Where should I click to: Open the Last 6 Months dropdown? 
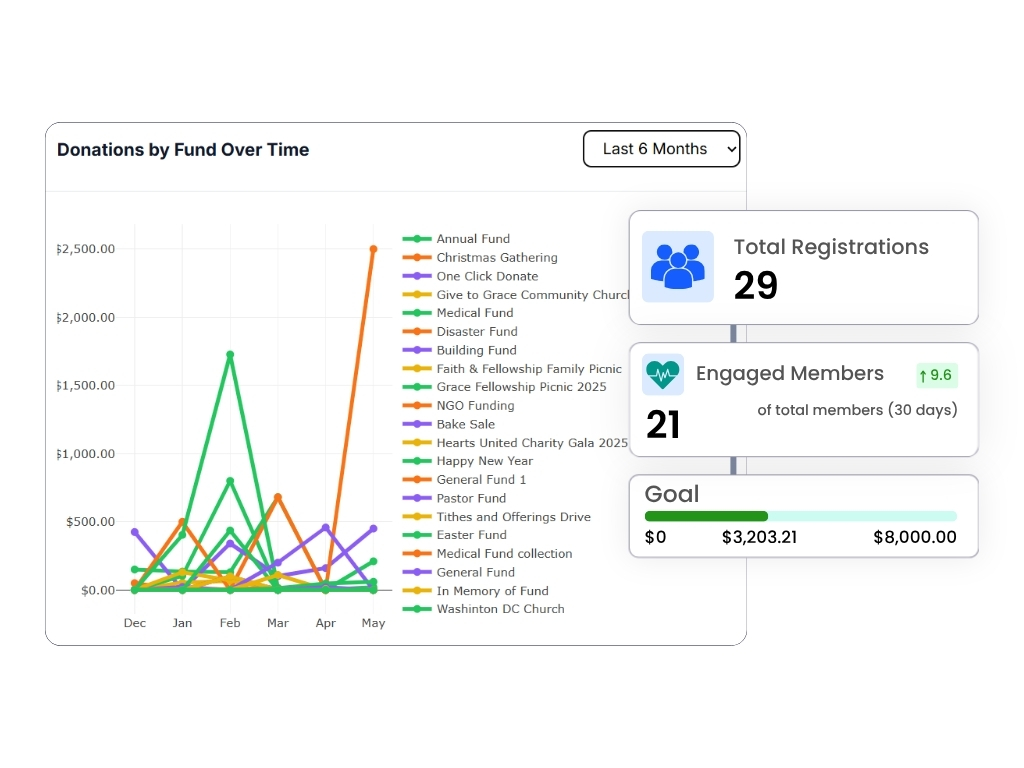coord(661,149)
